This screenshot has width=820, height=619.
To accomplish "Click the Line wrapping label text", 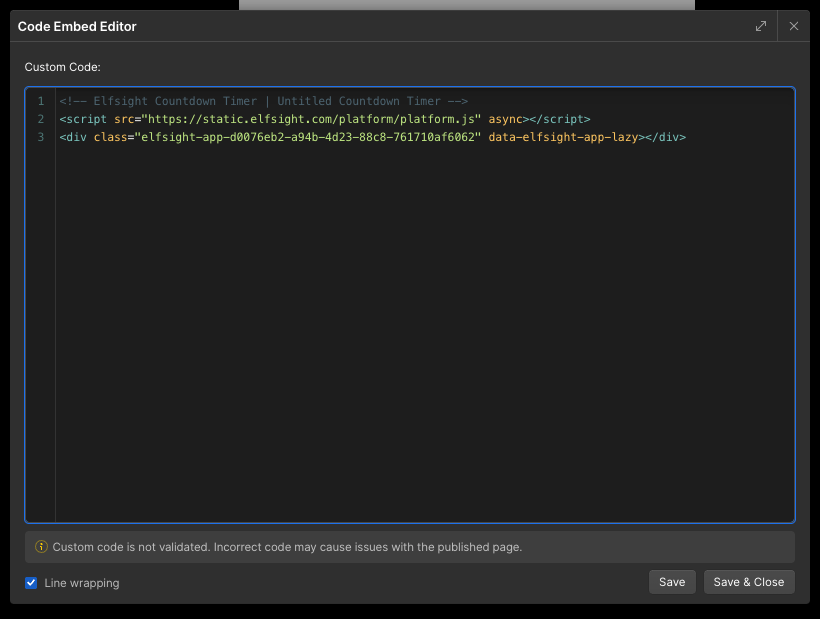I will pos(82,583).
